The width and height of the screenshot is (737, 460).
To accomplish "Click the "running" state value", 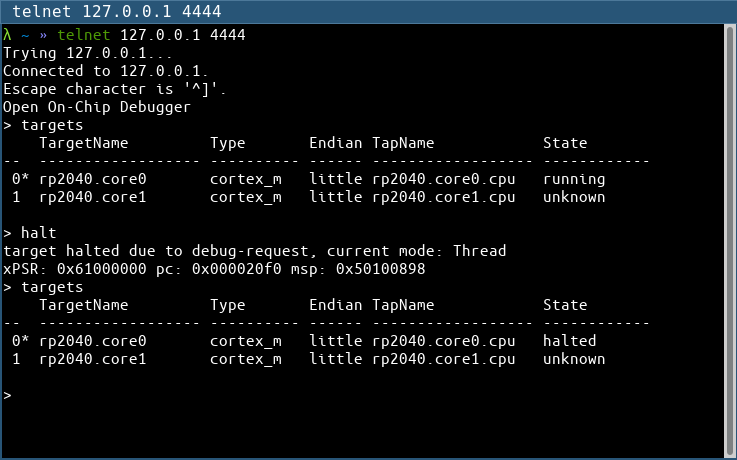I will [574, 179].
